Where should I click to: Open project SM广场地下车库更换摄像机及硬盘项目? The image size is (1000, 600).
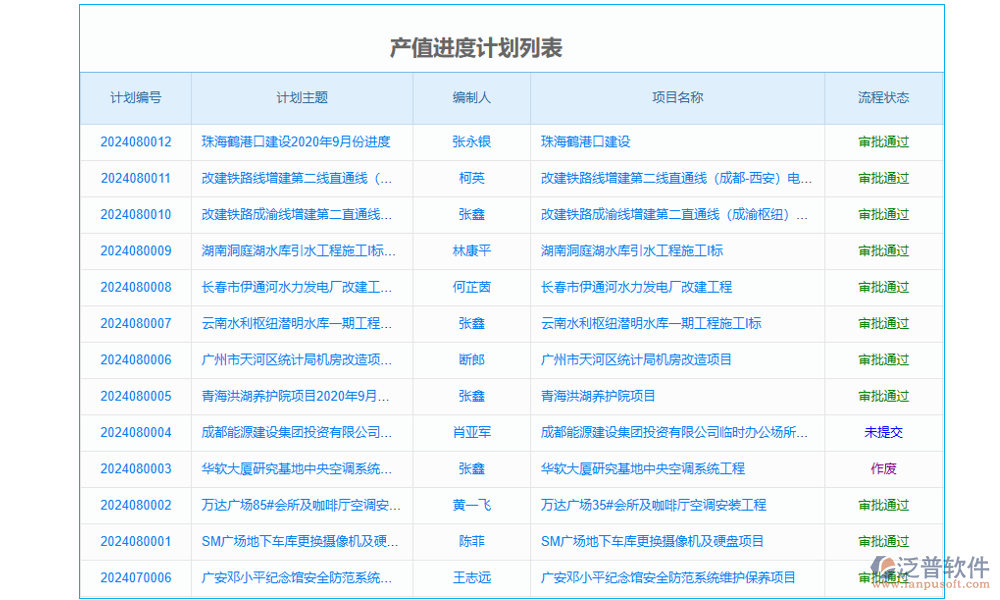[652, 541]
